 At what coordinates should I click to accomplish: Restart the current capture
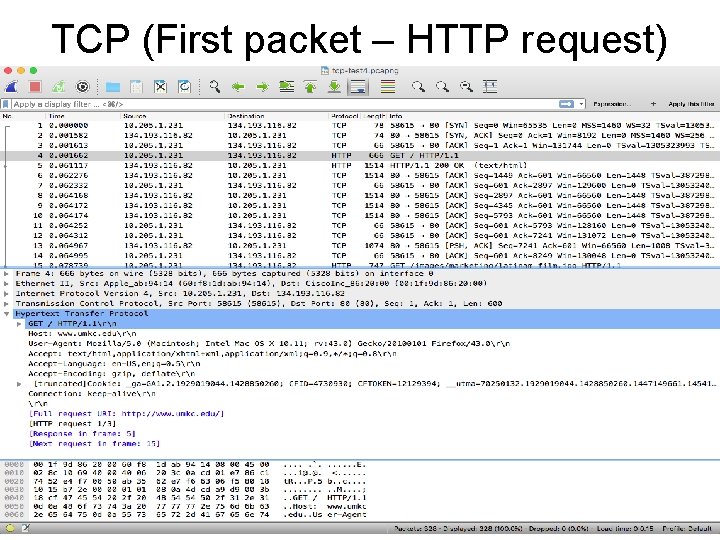(x=59, y=86)
